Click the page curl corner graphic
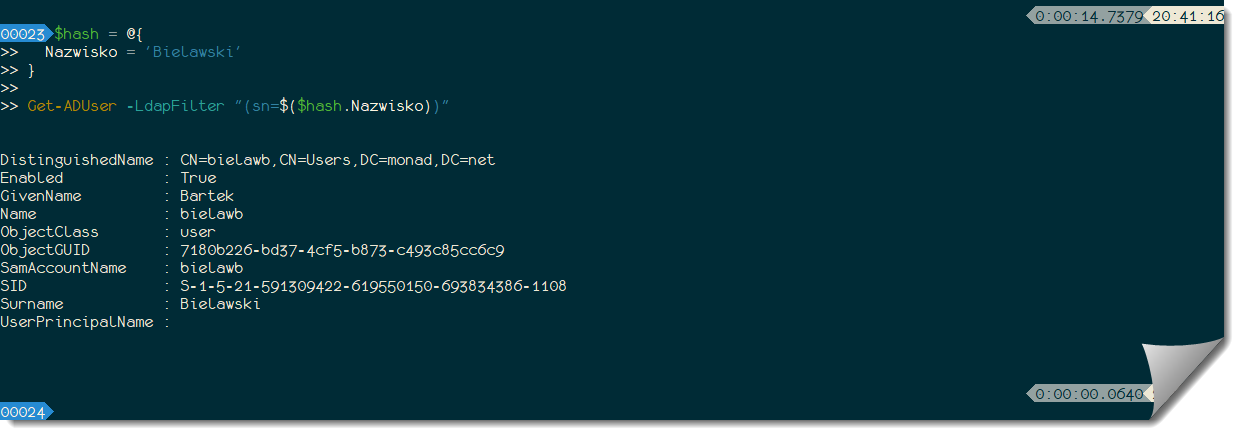This screenshot has height=435, width=1239. click(1185, 375)
